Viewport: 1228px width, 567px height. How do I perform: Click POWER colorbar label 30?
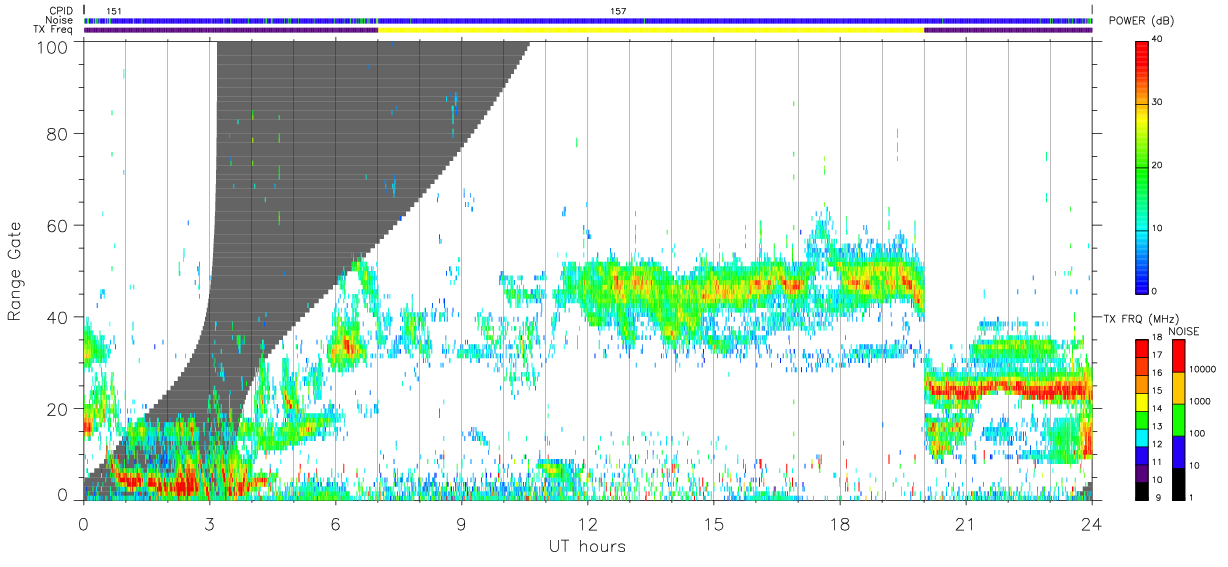[1158, 103]
